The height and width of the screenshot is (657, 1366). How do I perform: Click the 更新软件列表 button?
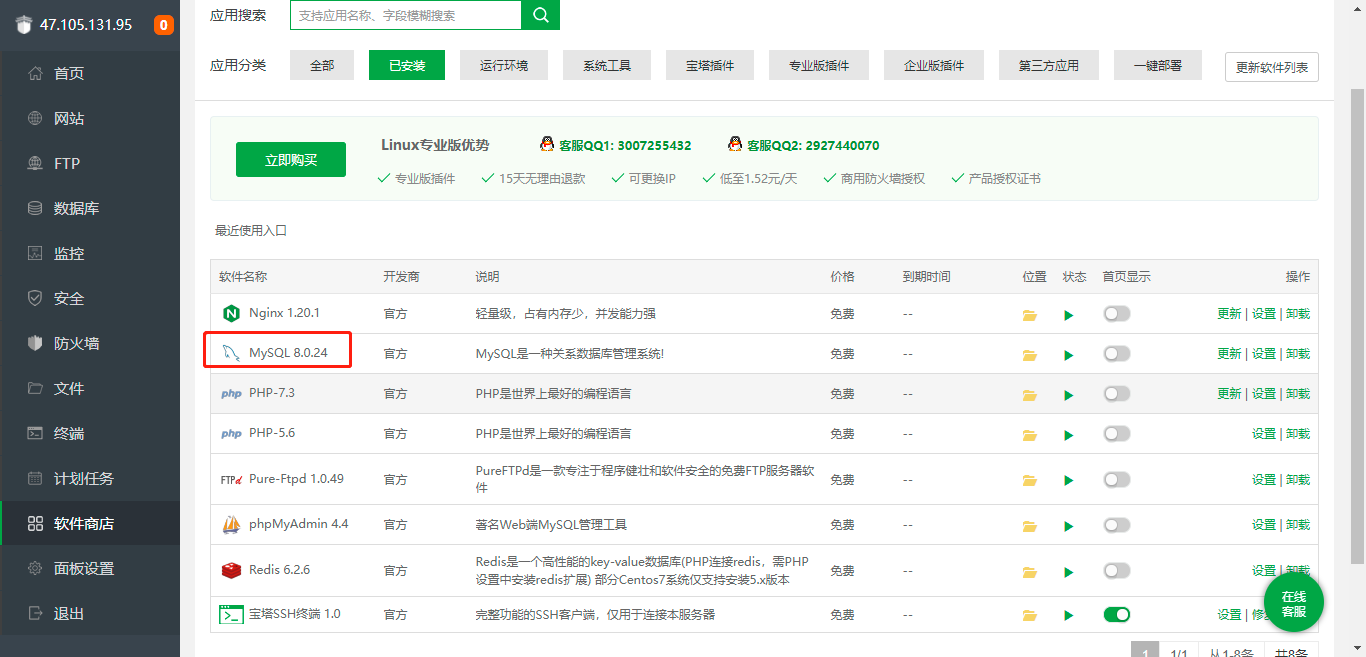click(x=1272, y=67)
